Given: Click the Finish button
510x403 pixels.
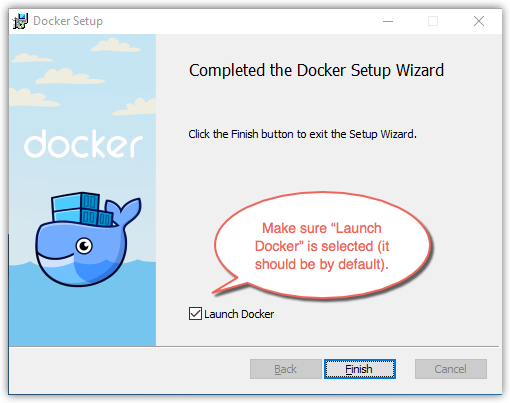Looking at the screenshot, I should tap(360, 369).
